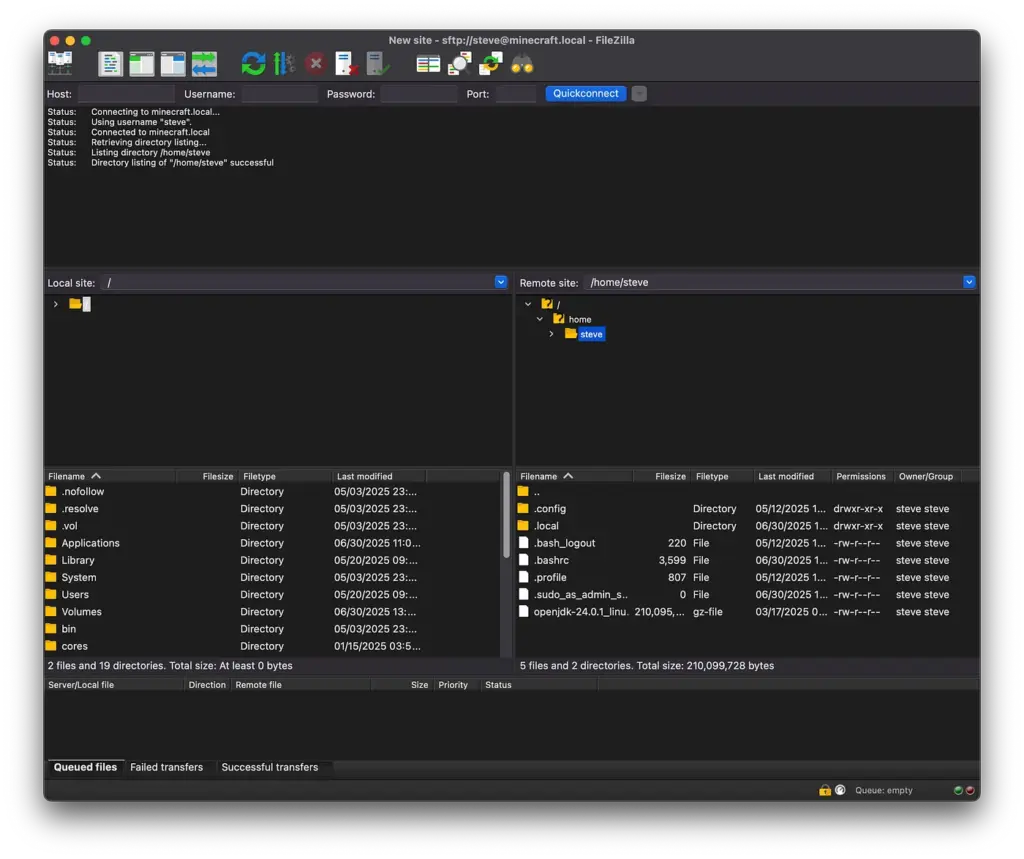This screenshot has height=859, width=1024.
Task: Switch to Failed transfers tab
Action: [x=167, y=767]
